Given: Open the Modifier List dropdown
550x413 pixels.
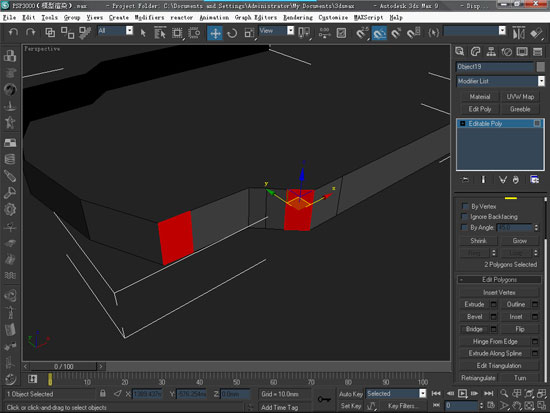Looking at the screenshot, I should pyautogui.click(x=501, y=81).
